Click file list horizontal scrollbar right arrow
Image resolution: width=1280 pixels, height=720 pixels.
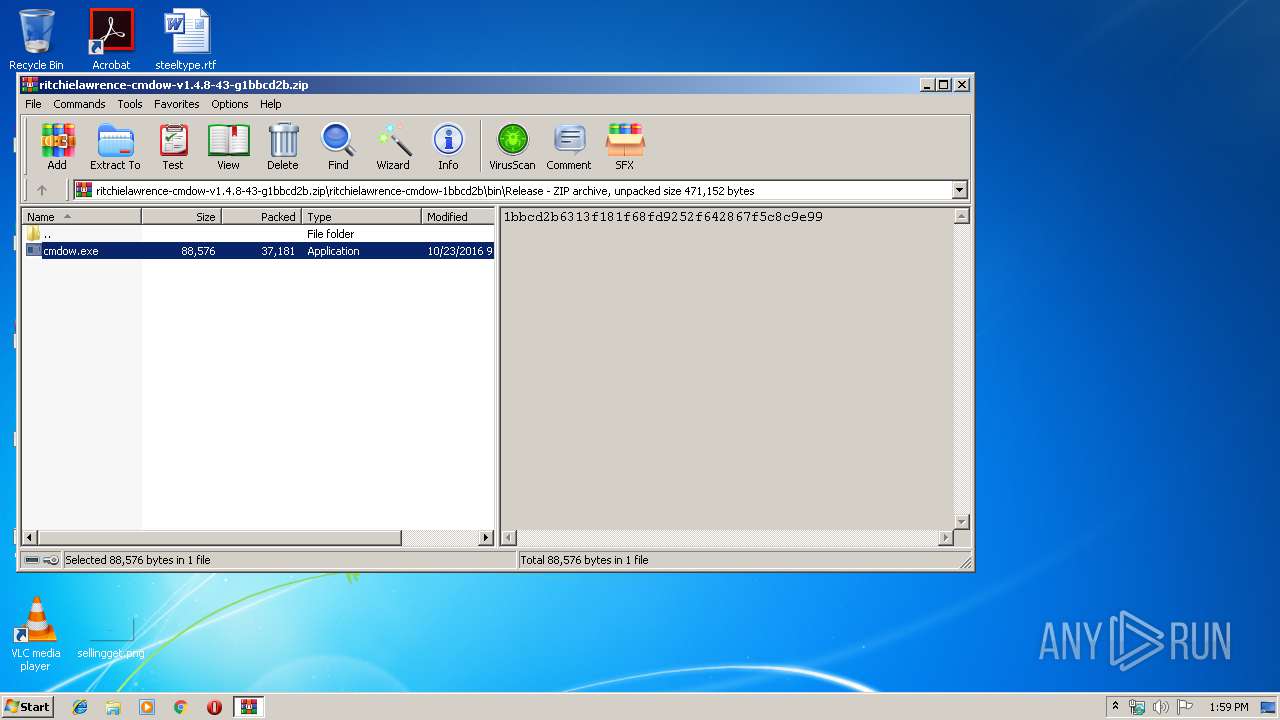point(486,537)
